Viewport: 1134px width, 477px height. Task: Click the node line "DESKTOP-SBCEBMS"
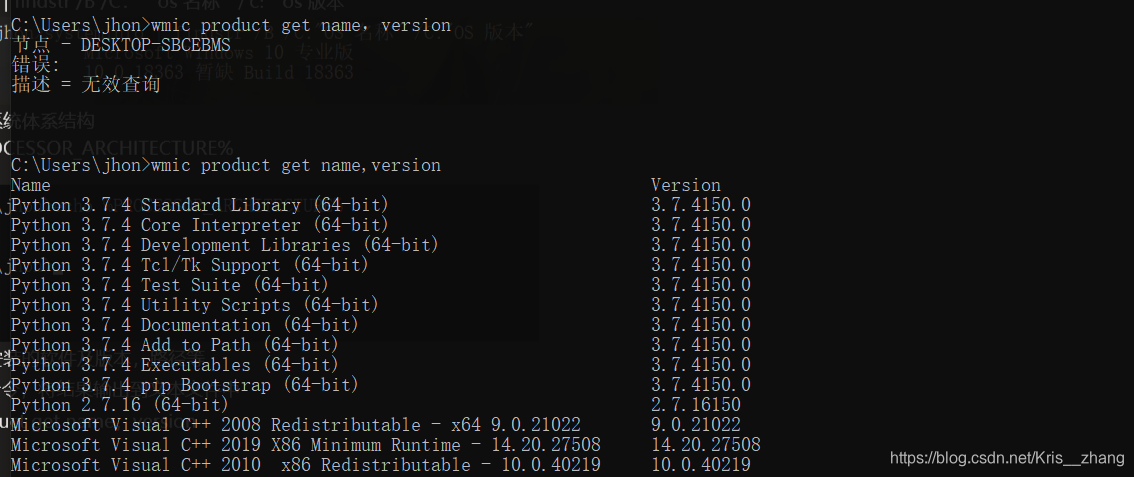[x=121, y=45]
